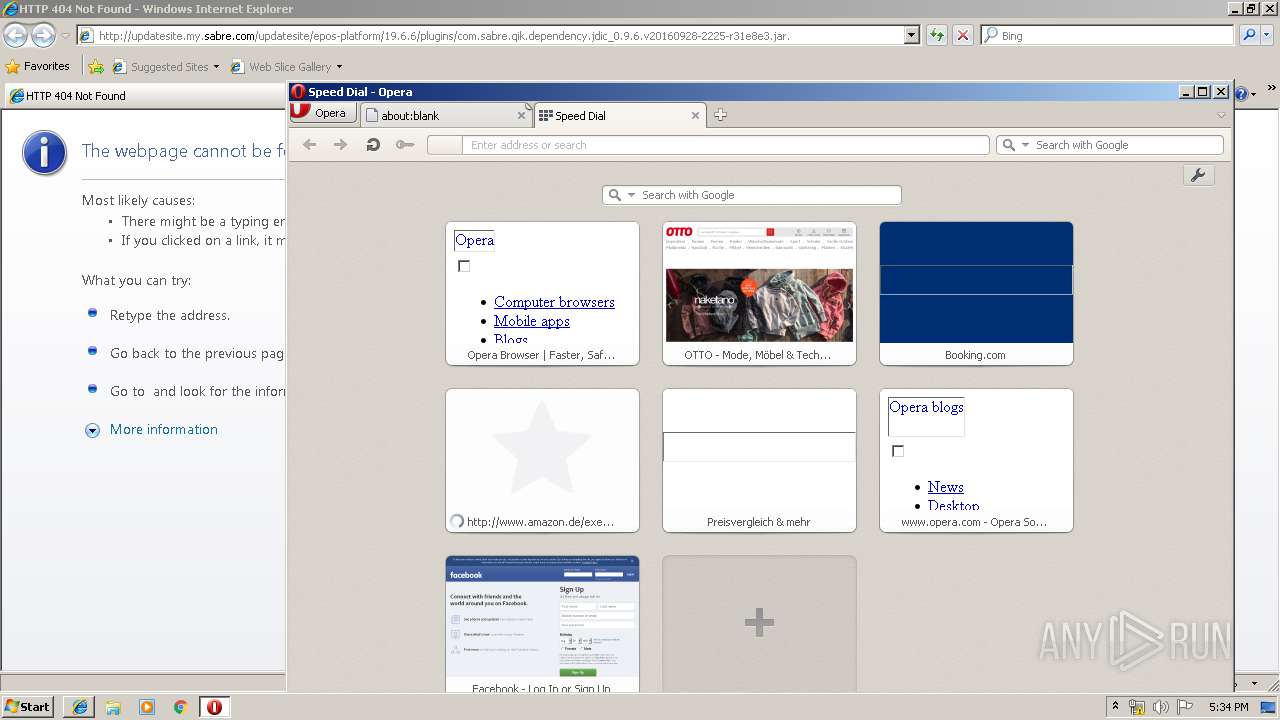Open closed tabs list arrow in Opera
The height and width of the screenshot is (720, 1280).
click(x=1221, y=115)
